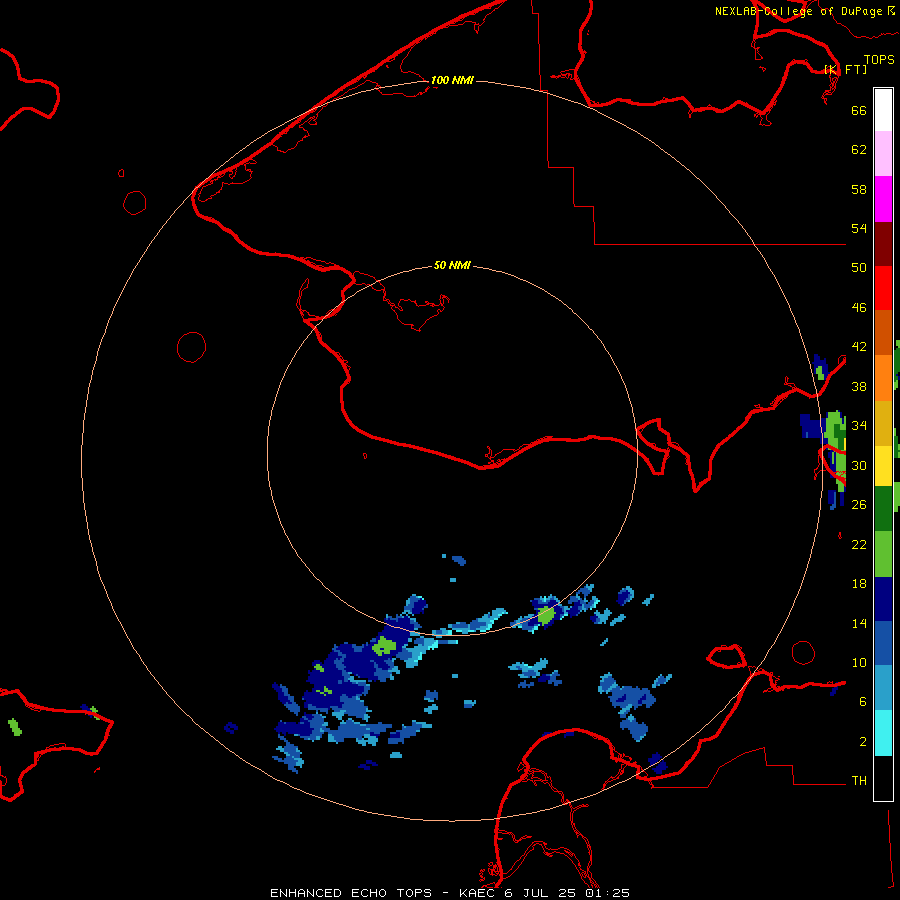This screenshot has height=900, width=900.
Task: Select the dark red maroon legend band
Action: coord(883,244)
